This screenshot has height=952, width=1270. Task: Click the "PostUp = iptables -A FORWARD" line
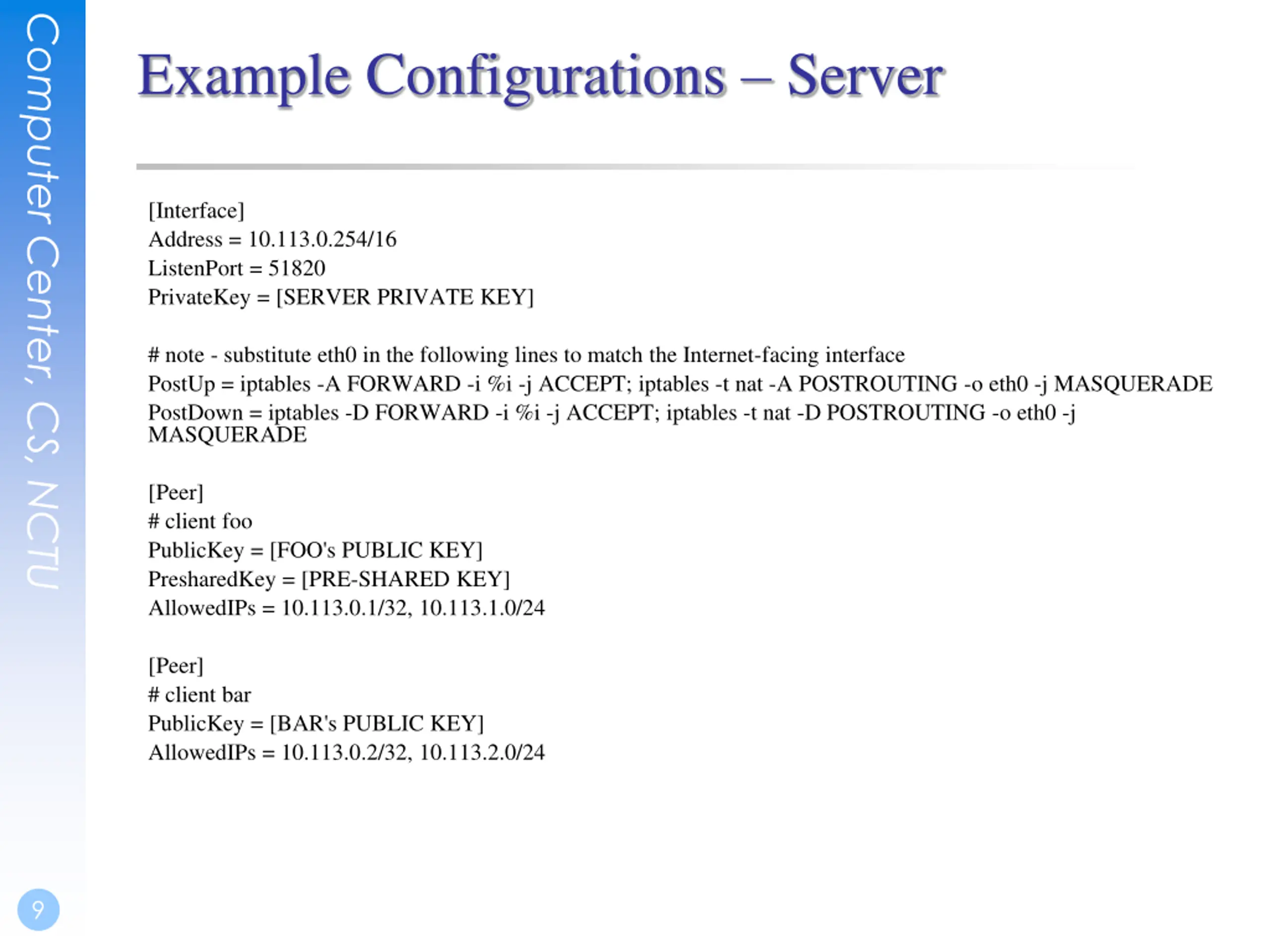(x=680, y=384)
